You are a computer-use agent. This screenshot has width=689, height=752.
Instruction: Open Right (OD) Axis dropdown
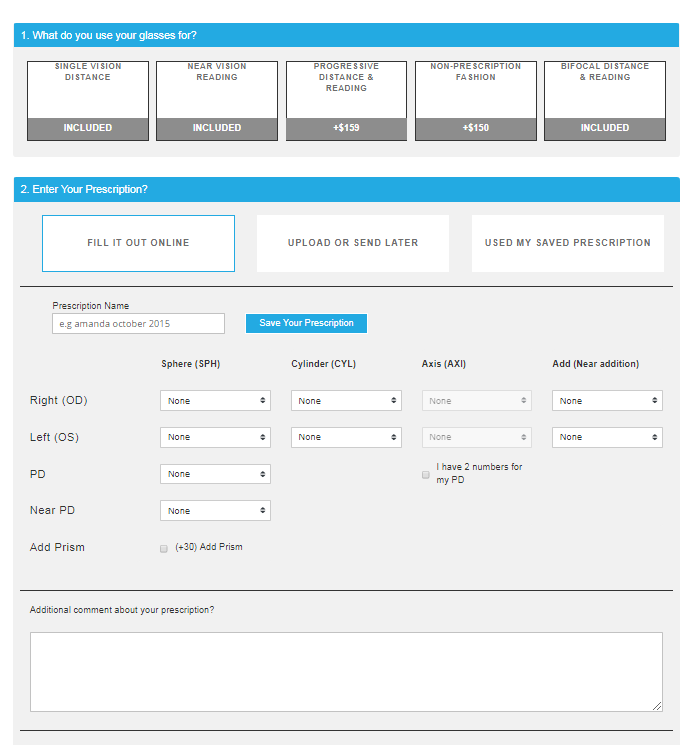[x=477, y=400]
